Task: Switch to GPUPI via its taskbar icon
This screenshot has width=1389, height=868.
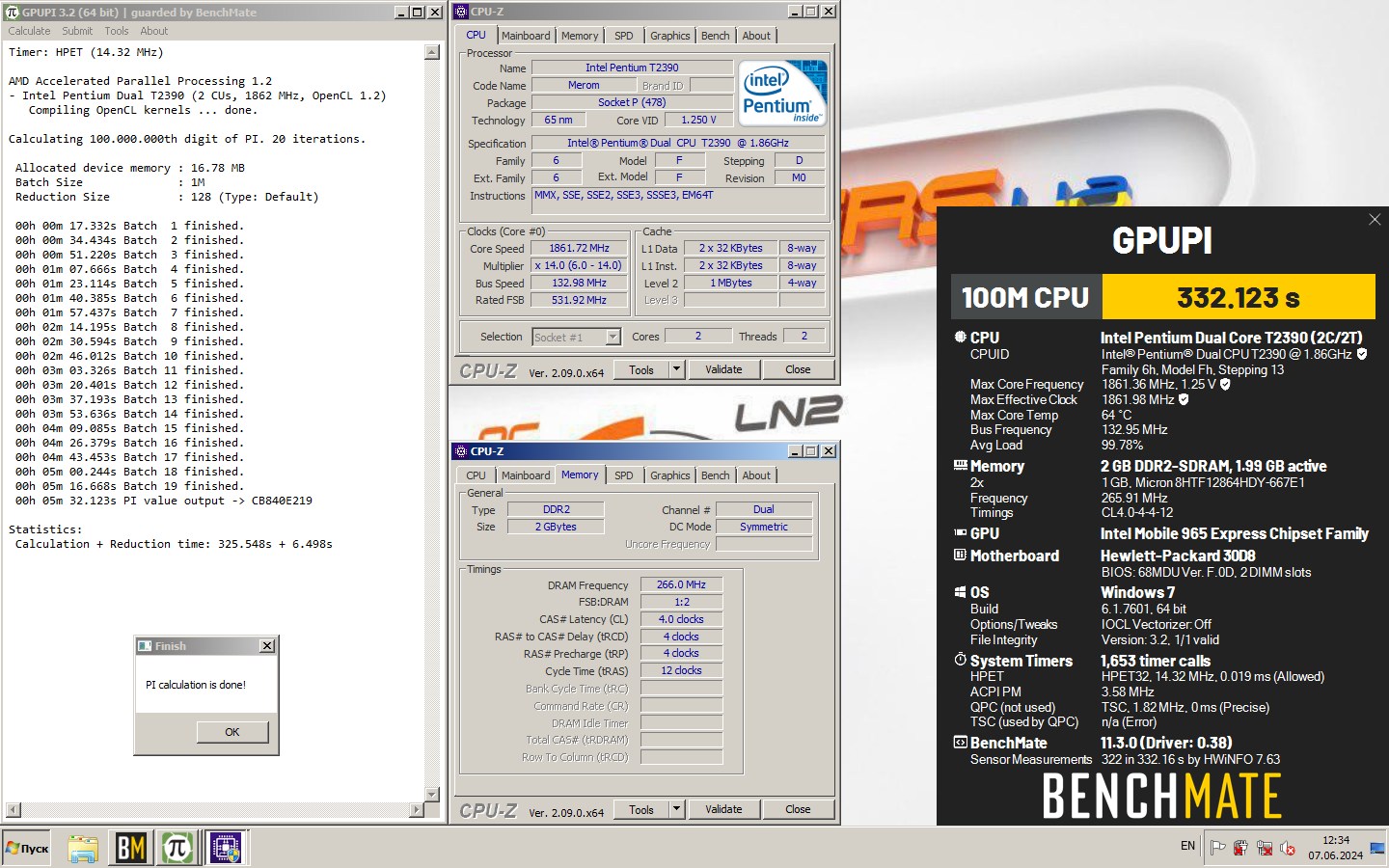Action: point(177,848)
